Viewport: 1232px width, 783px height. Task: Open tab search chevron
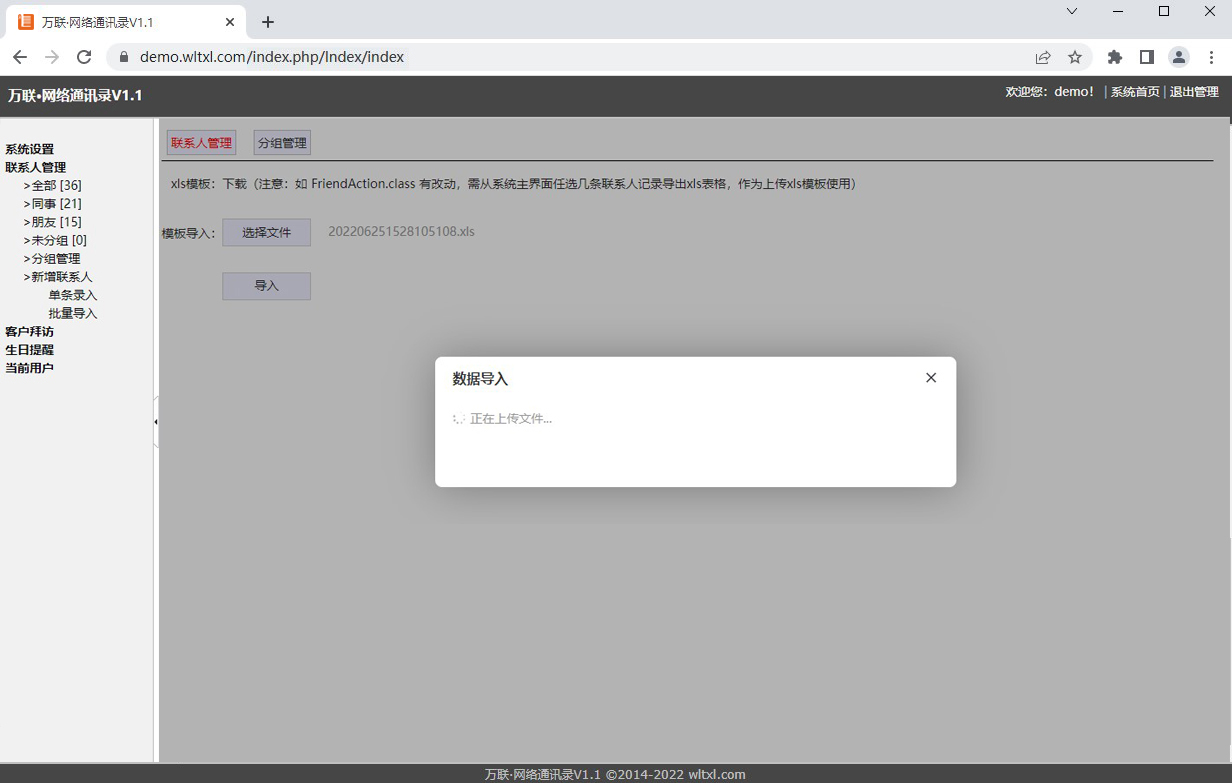click(1072, 12)
